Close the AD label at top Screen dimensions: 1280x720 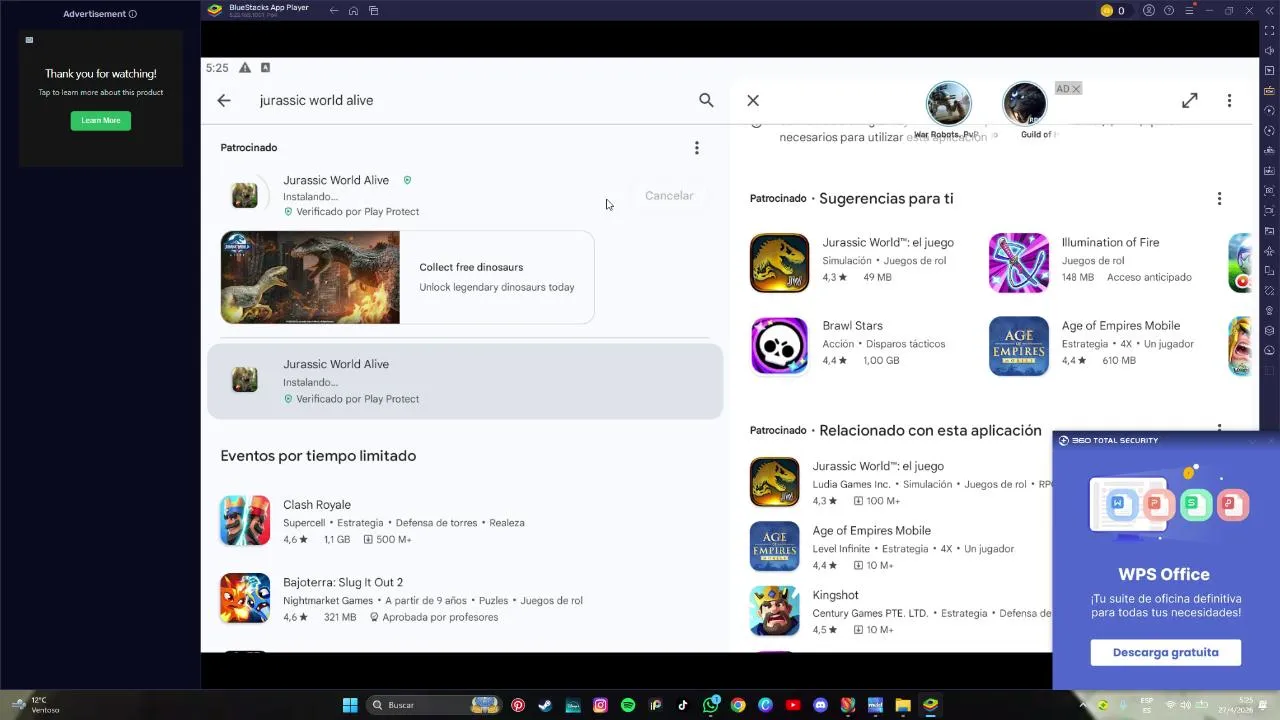[x=1076, y=89]
